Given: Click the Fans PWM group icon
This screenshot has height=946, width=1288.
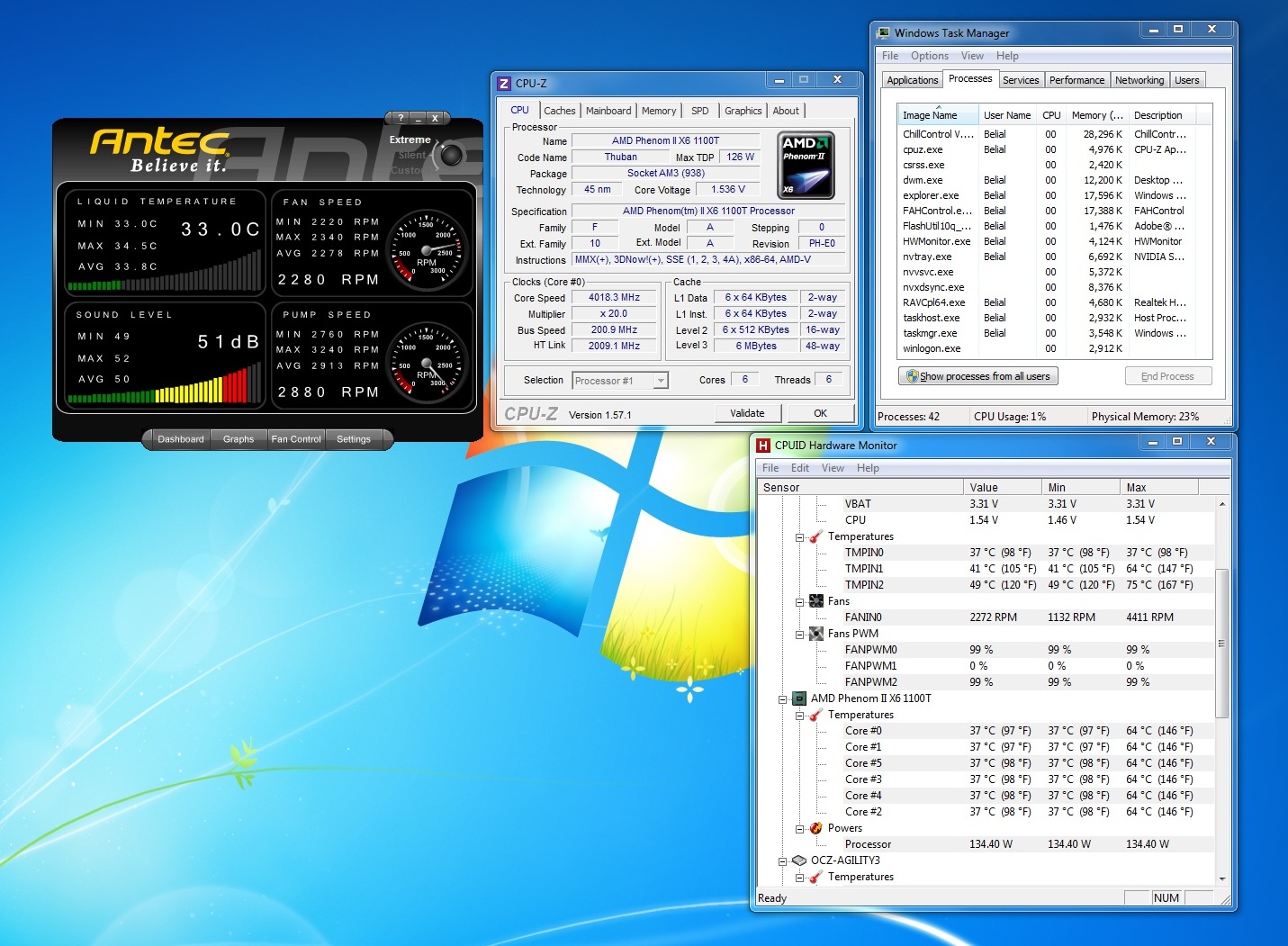Looking at the screenshot, I should (x=816, y=634).
